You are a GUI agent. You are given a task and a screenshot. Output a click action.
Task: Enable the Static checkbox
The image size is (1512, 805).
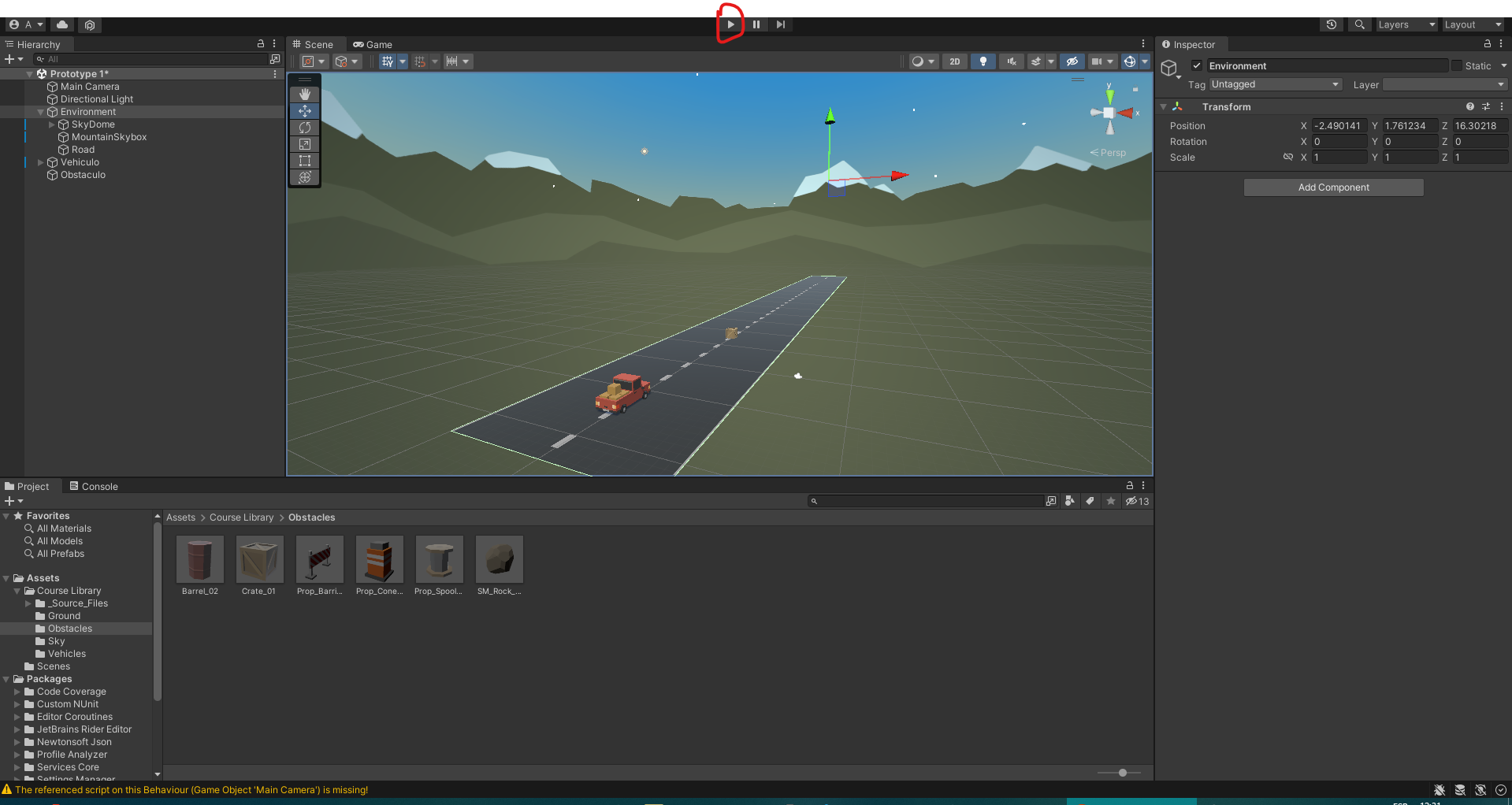pos(1457,66)
